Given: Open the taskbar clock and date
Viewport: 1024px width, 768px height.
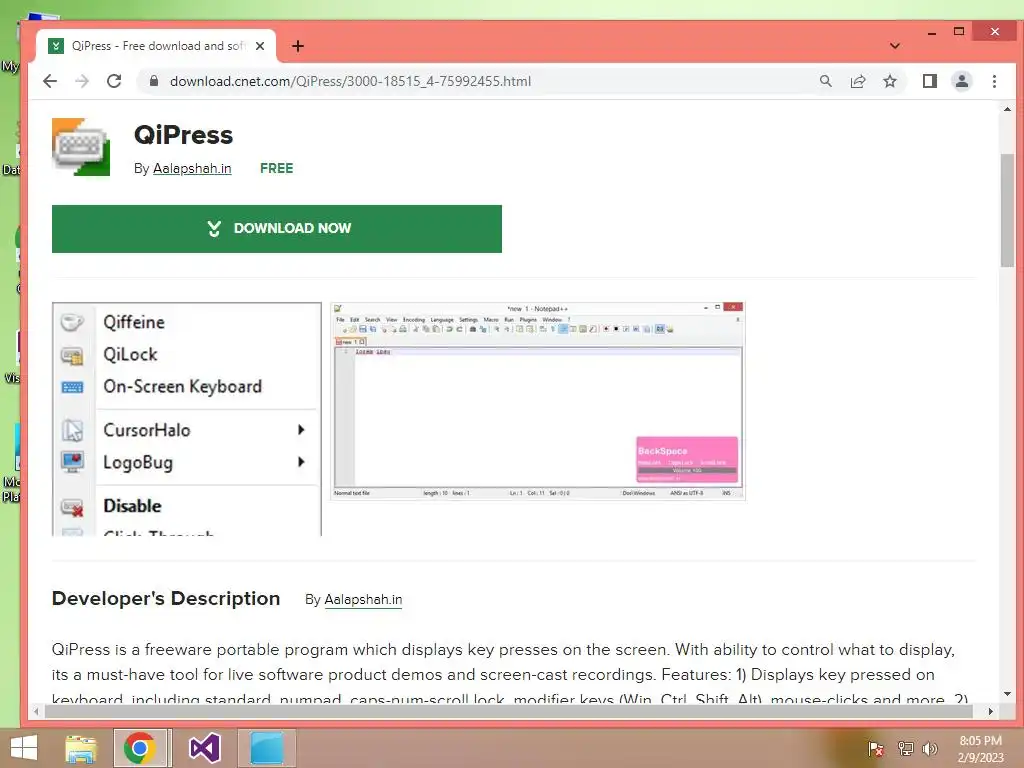Looking at the screenshot, I should (x=980, y=749).
